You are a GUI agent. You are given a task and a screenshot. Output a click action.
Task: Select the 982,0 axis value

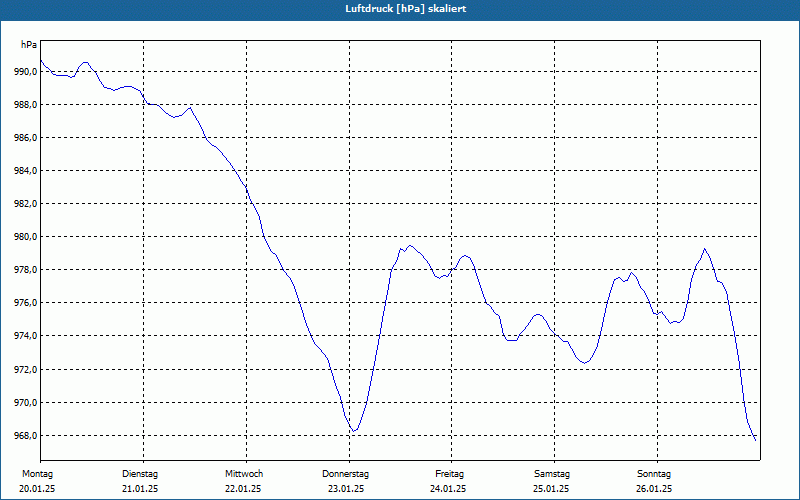[26, 204]
